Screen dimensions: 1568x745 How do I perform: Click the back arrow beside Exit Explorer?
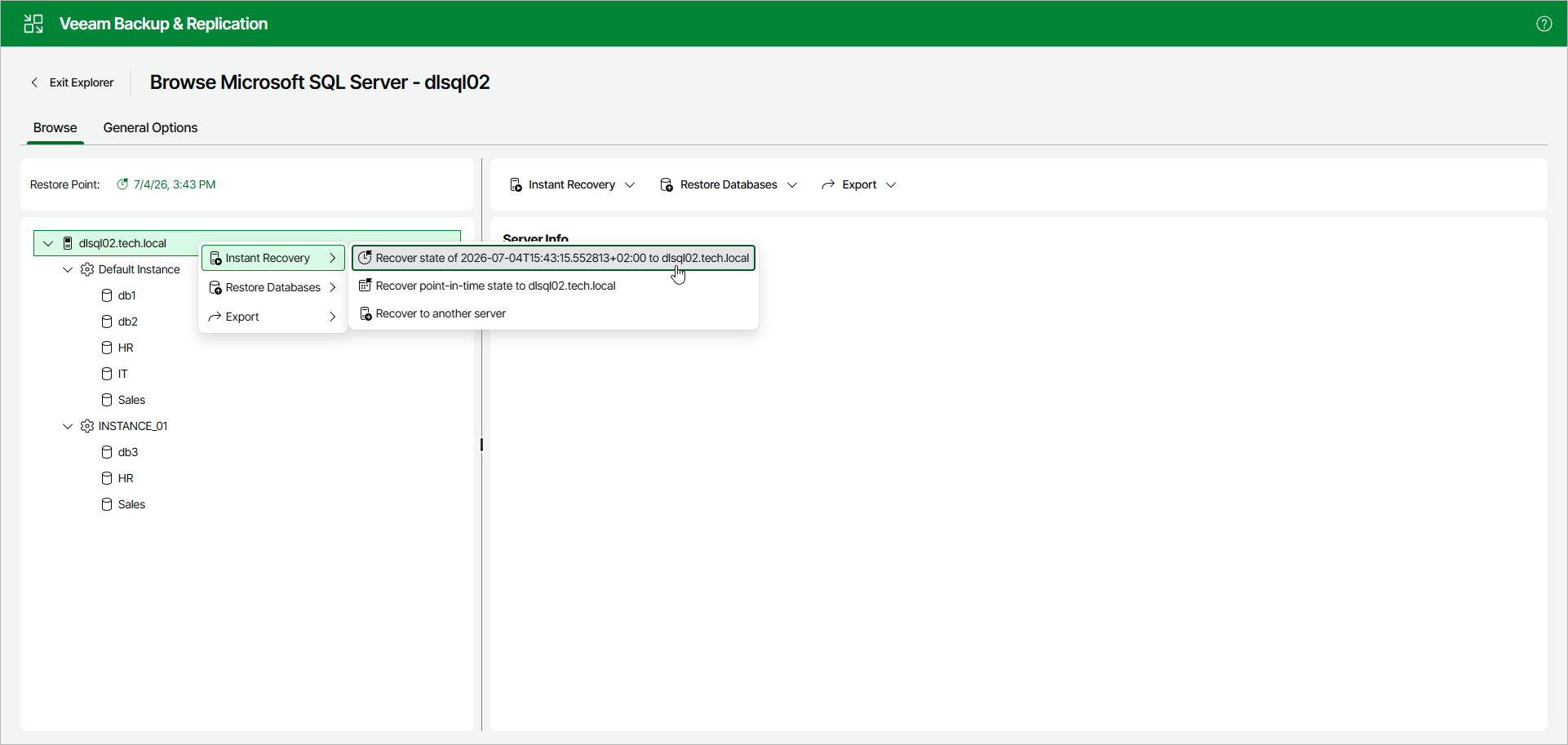[34, 82]
